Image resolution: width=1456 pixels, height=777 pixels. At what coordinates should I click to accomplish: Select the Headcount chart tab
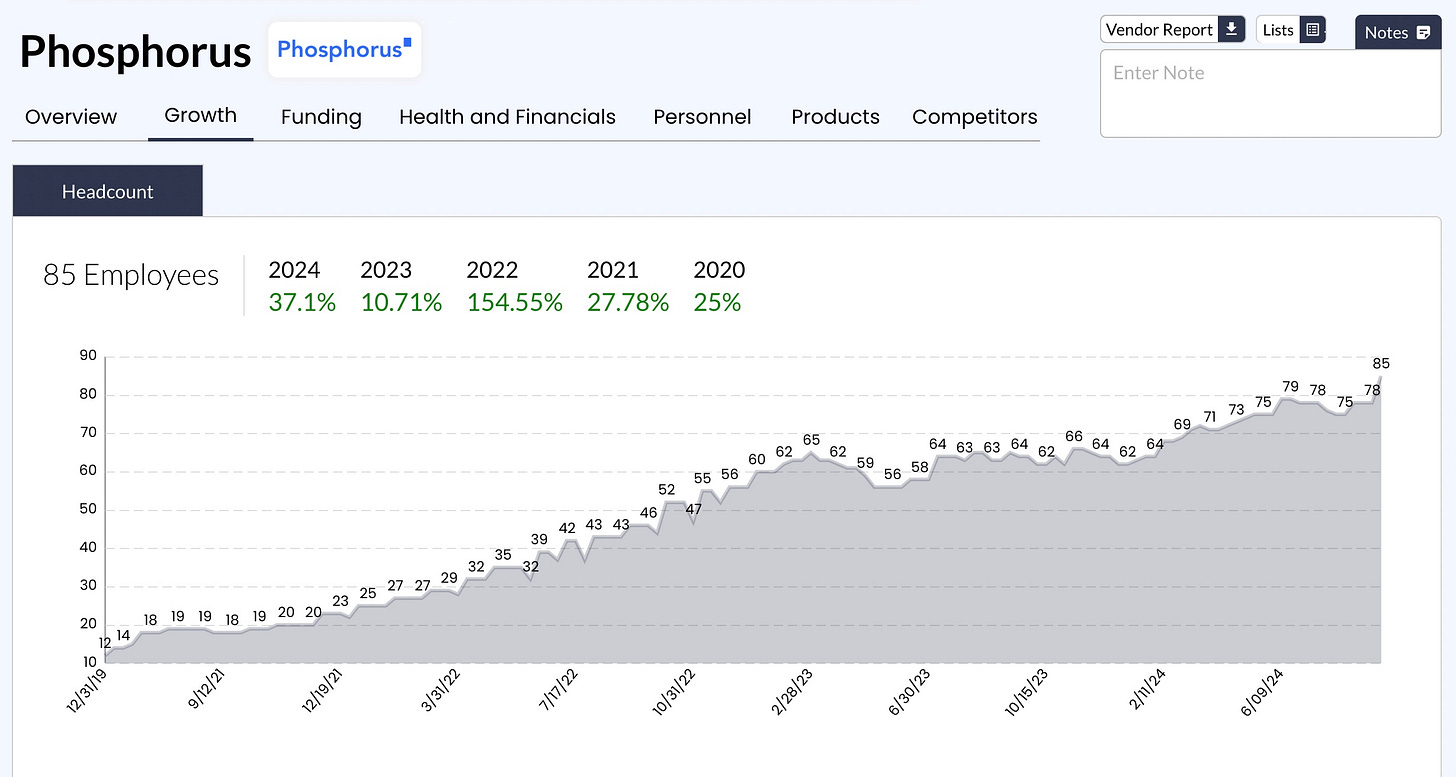pyautogui.click(x=108, y=191)
